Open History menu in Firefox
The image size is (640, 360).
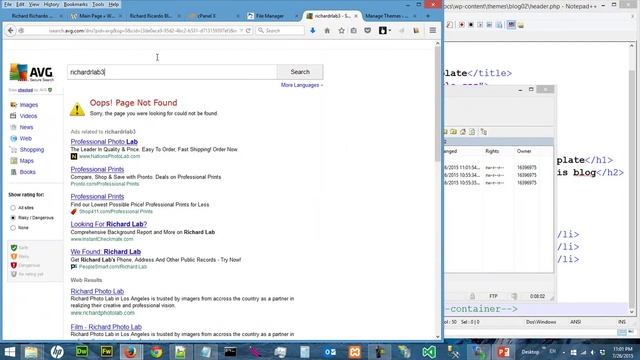pyautogui.click(x=51, y=4)
